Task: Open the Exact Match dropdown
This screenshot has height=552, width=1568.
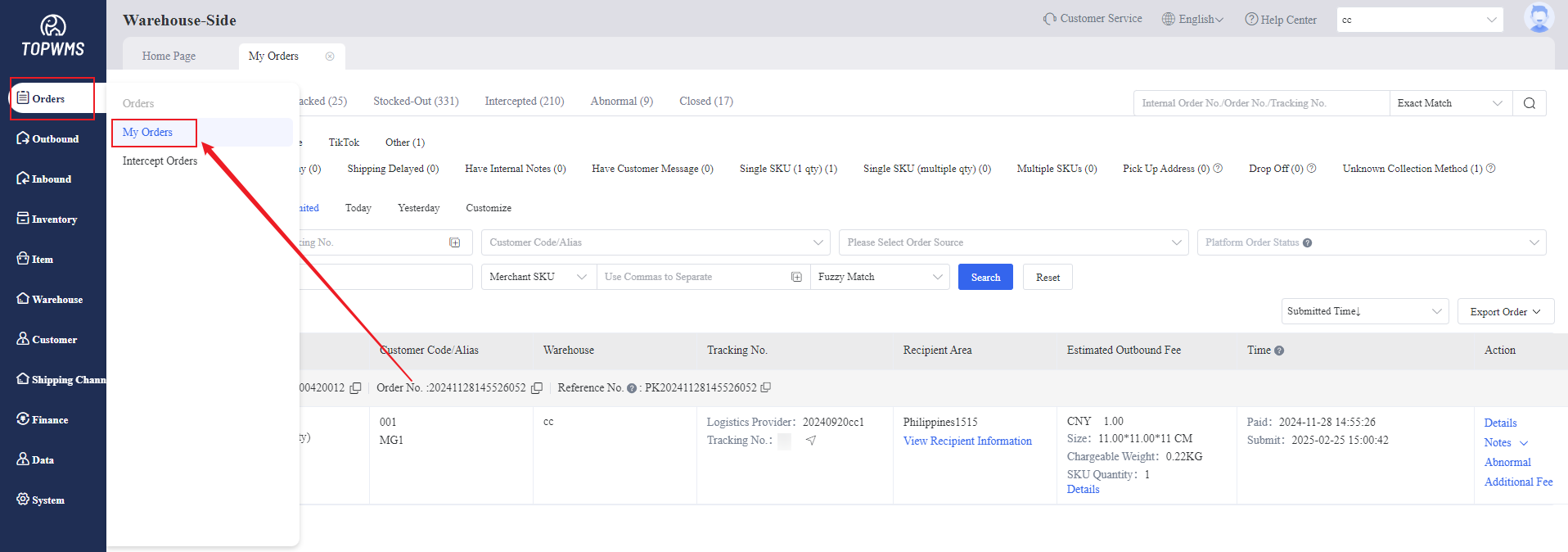Action: [x=1449, y=103]
